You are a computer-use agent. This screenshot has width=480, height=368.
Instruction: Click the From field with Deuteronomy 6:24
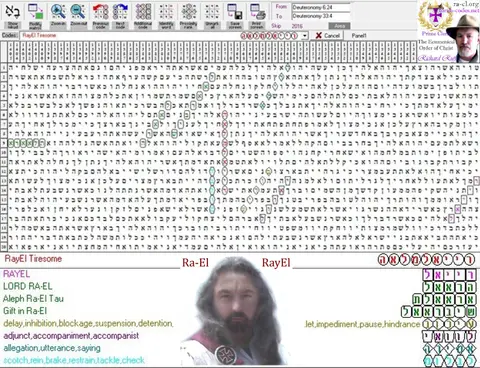tap(321, 7)
